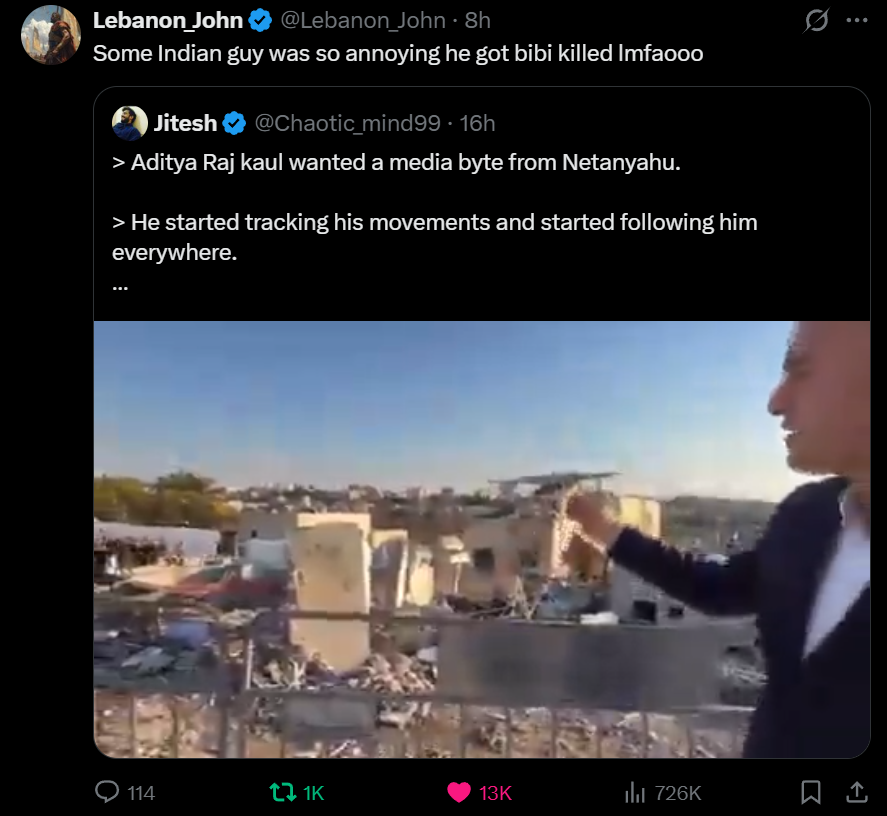Open Jitesh's small profile avatar
This screenshot has width=887, height=816.
[x=130, y=123]
